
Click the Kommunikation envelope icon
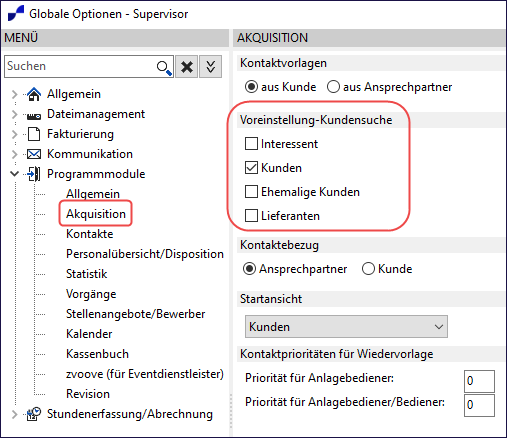(x=34, y=154)
